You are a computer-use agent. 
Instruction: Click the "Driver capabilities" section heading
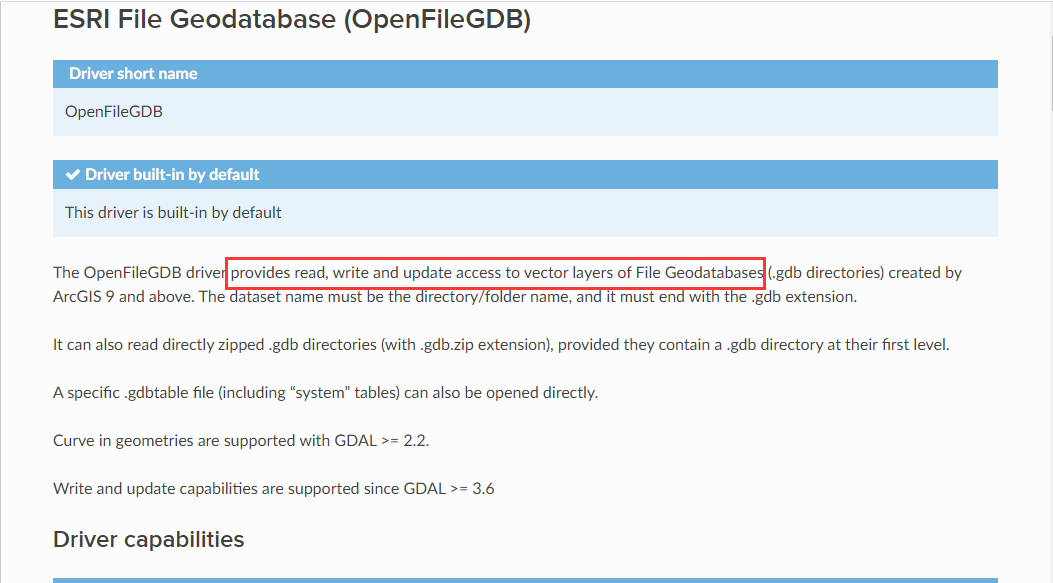[148, 539]
